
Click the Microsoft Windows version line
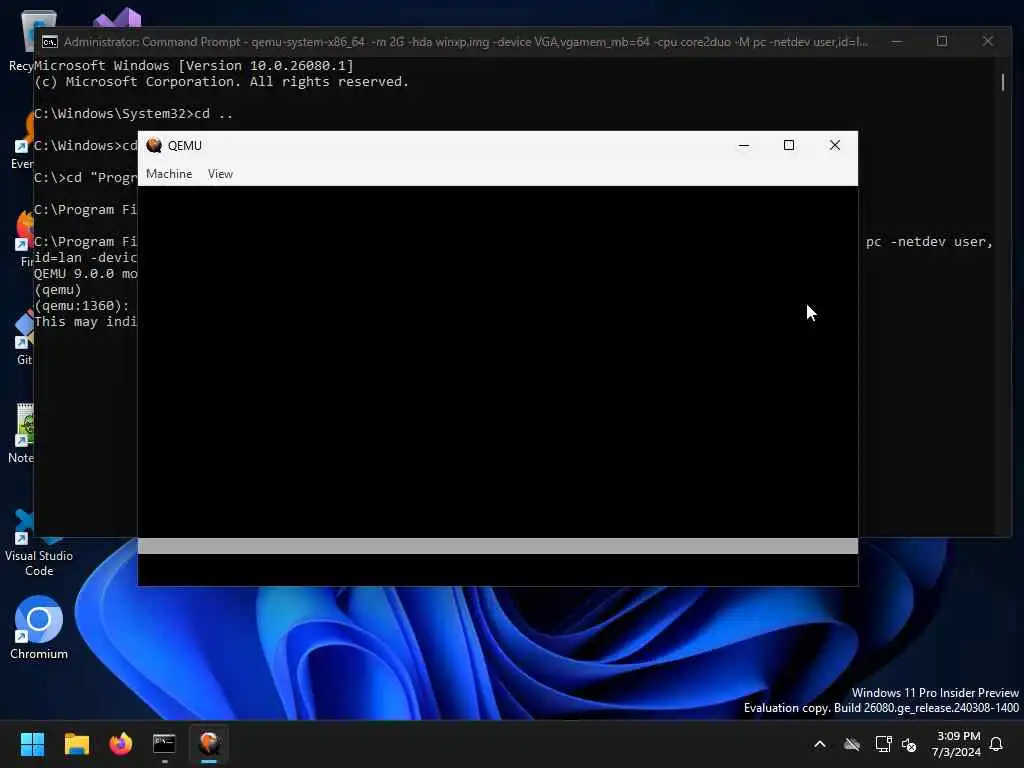(194, 65)
